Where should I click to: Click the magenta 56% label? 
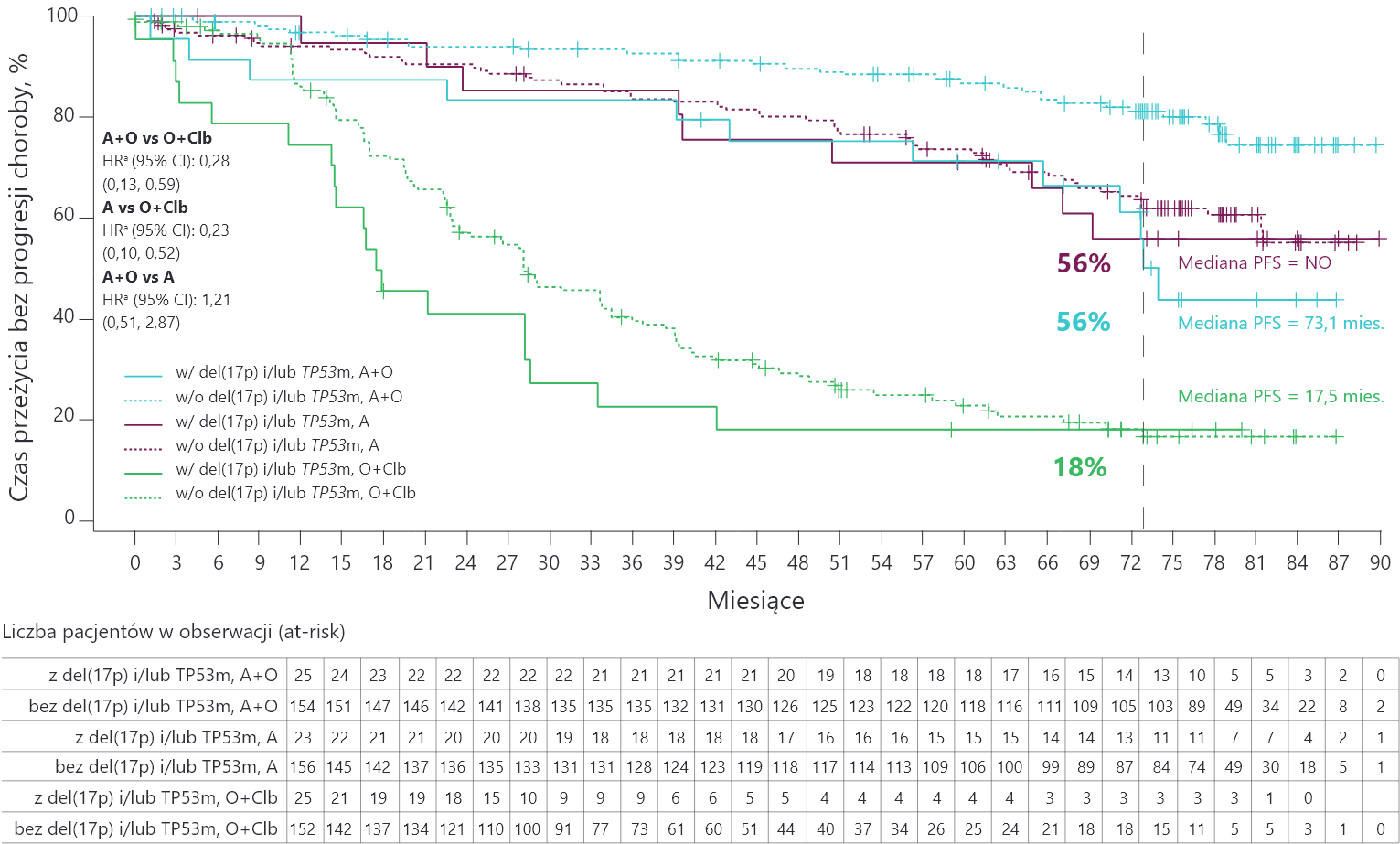click(x=1084, y=263)
